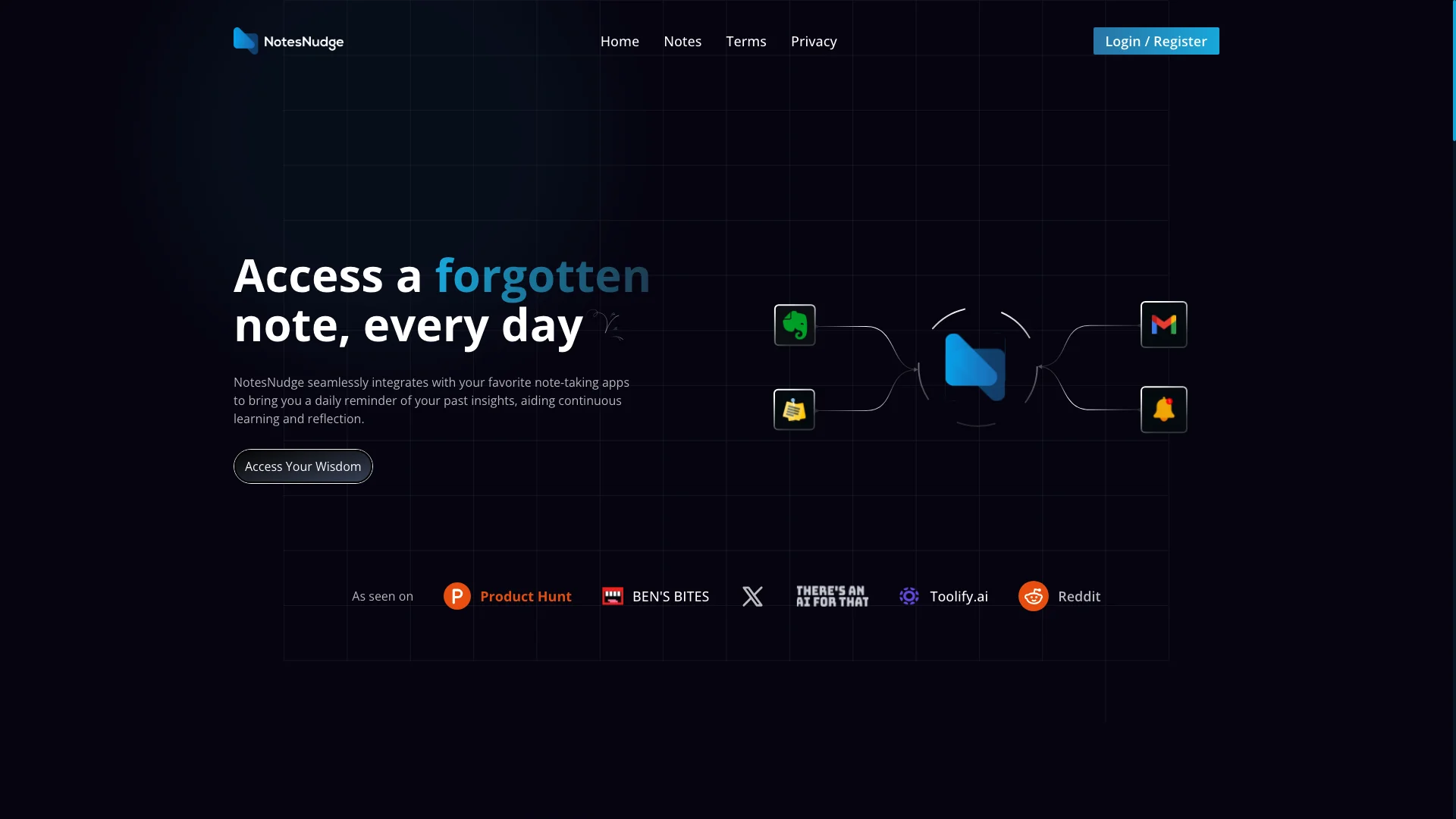Click the Terms tab
The height and width of the screenshot is (819, 1456).
coord(746,41)
